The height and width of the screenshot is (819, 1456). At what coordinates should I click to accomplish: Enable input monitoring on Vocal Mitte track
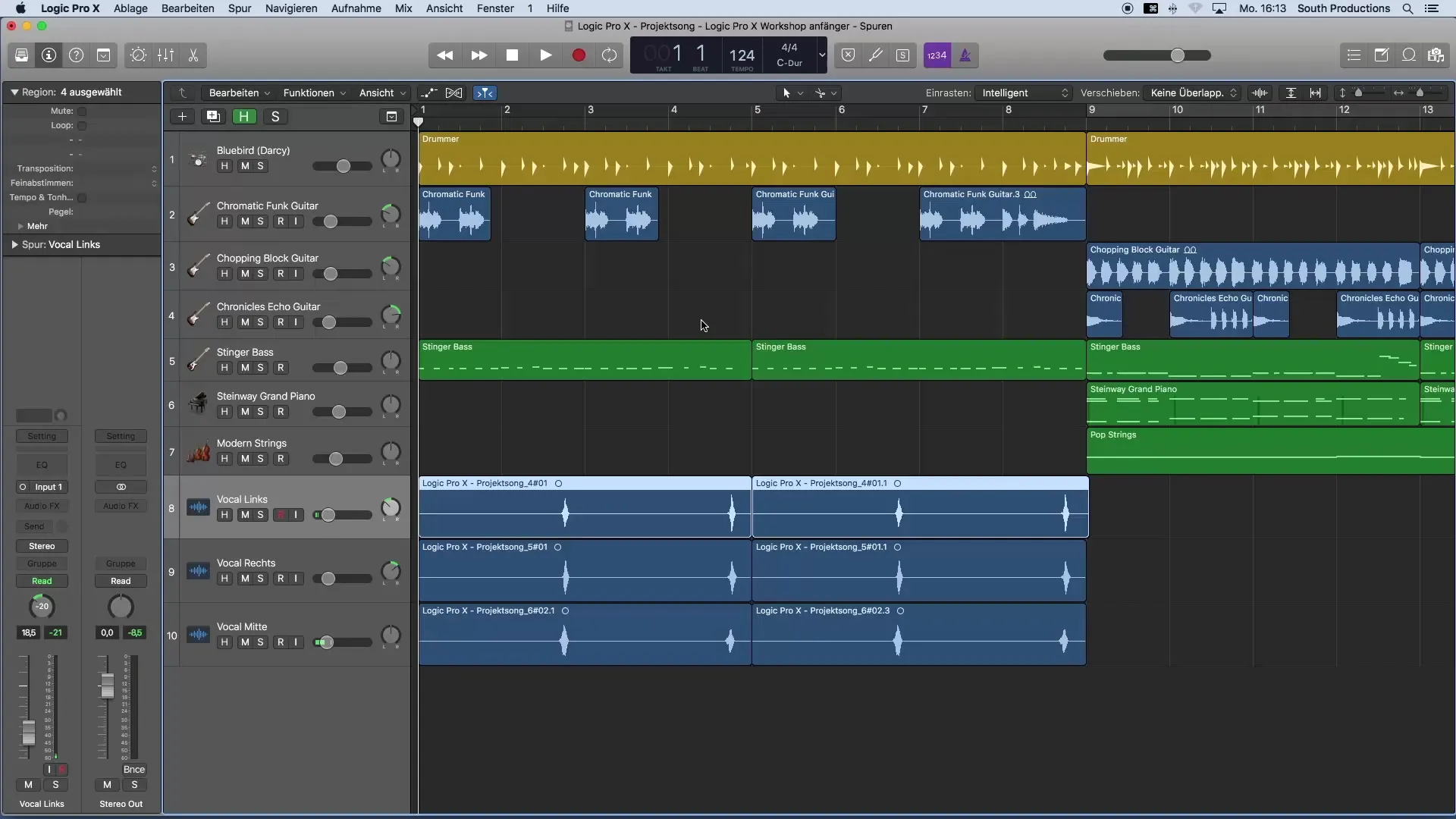coord(296,642)
